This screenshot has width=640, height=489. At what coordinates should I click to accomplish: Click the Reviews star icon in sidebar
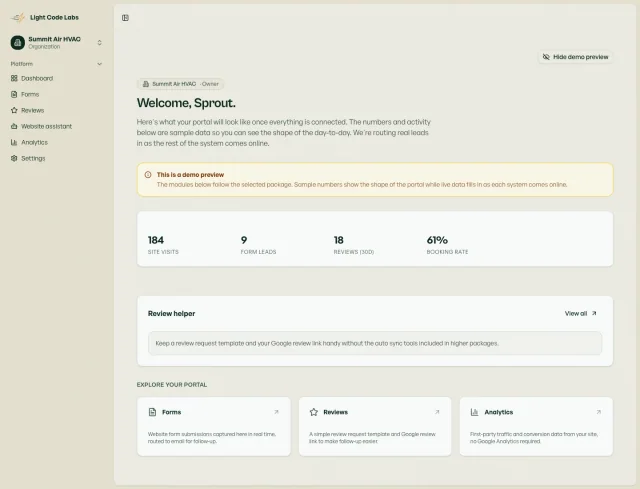(x=14, y=110)
